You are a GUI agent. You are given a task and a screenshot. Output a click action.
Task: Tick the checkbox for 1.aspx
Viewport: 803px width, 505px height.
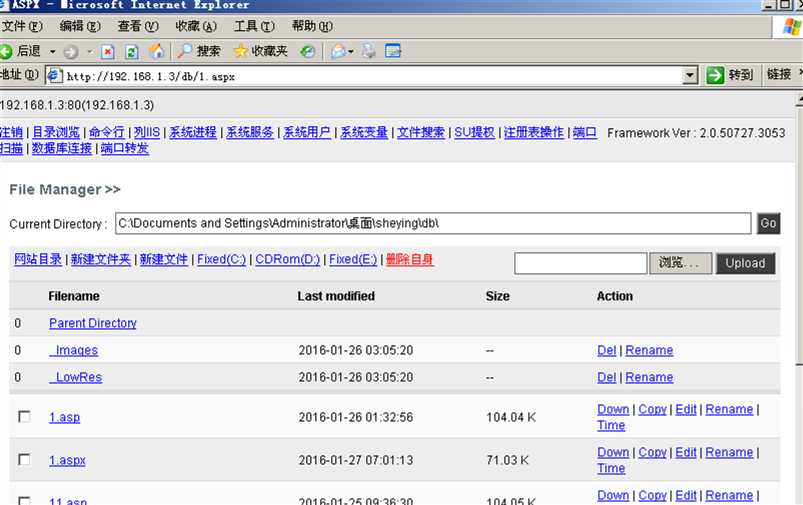(x=24, y=459)
